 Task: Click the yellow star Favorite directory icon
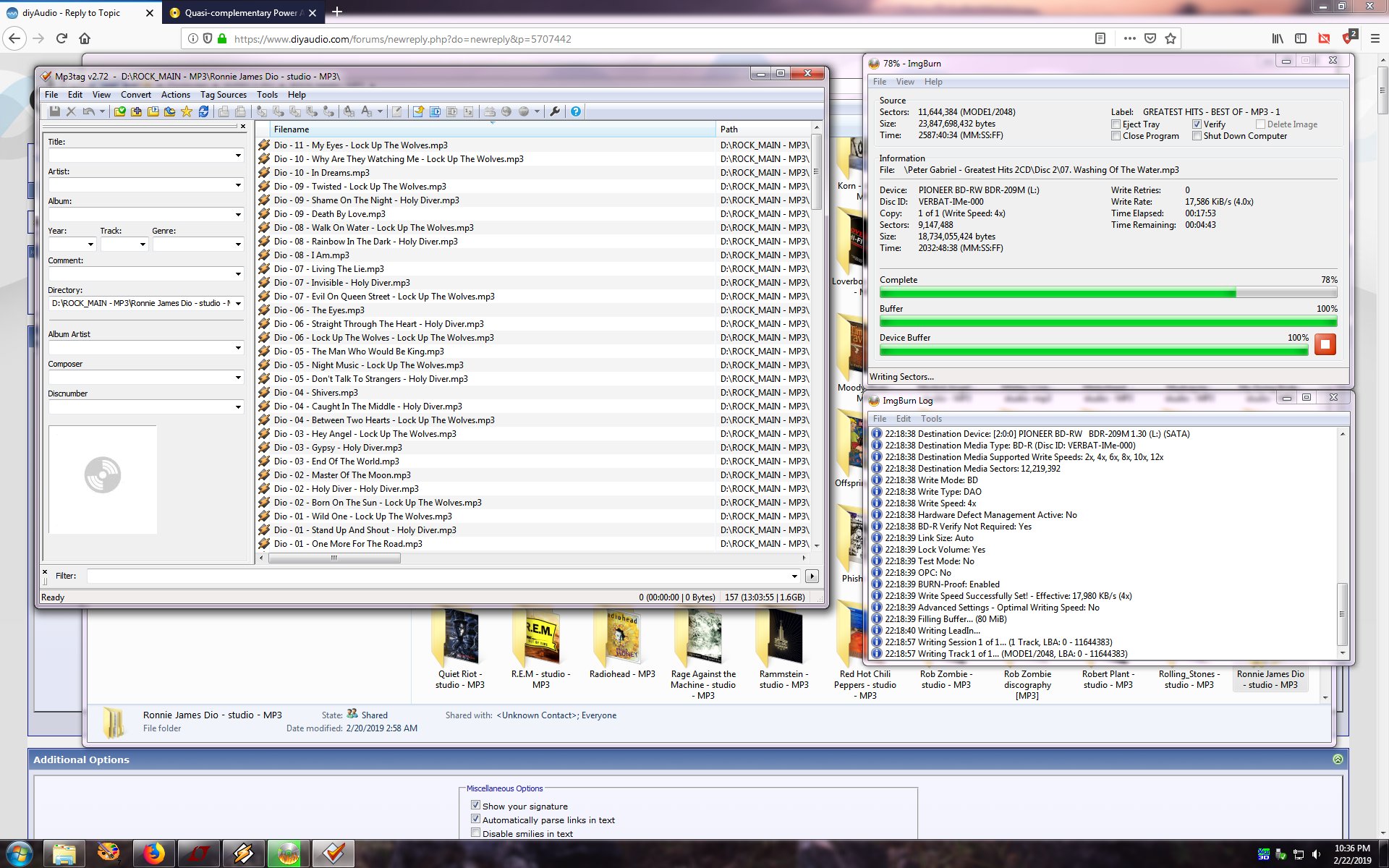tap(187, 111)
